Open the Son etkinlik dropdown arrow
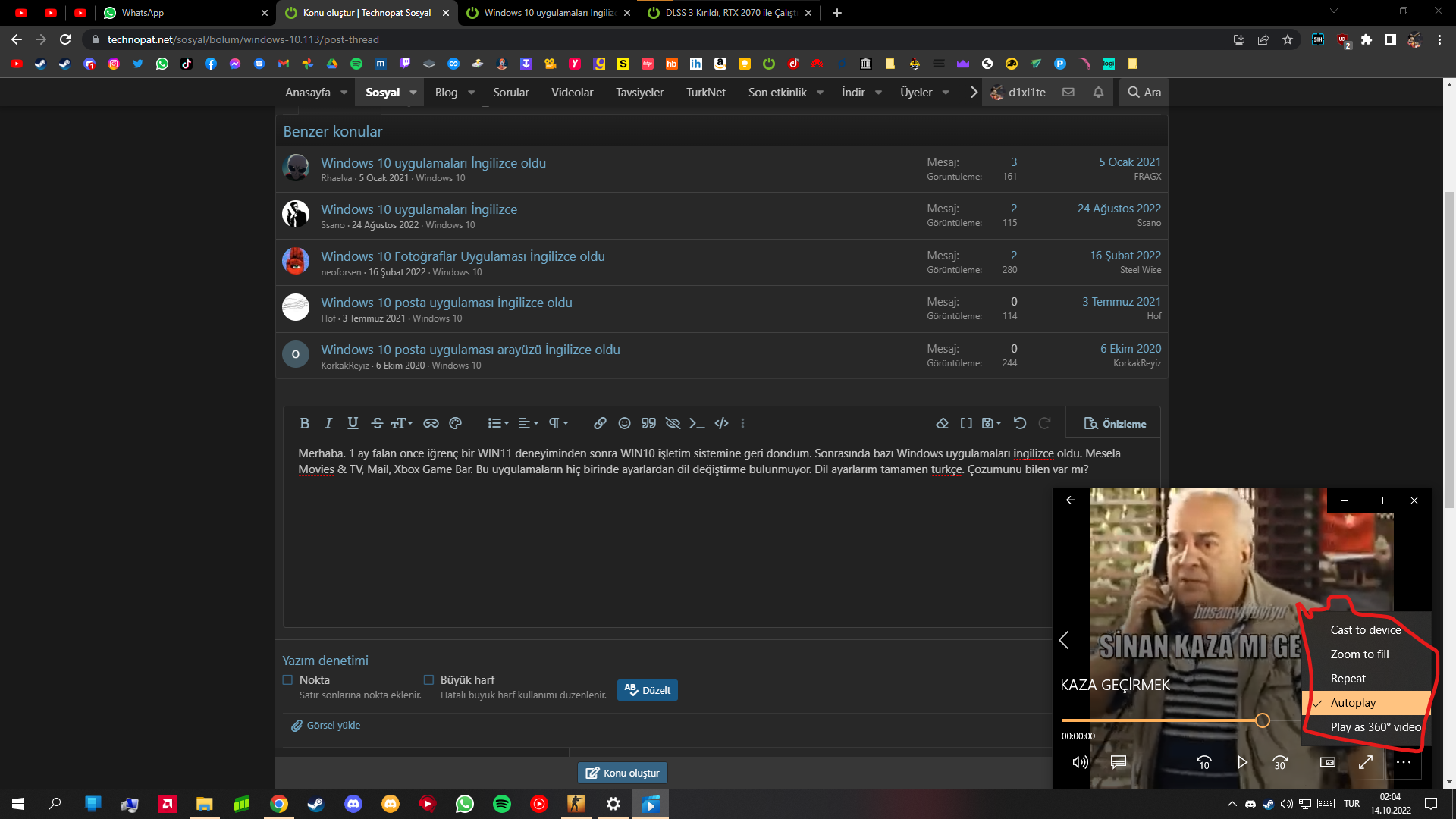Image resolution: width=1456 pixels, height=819 pixels. 820,93
